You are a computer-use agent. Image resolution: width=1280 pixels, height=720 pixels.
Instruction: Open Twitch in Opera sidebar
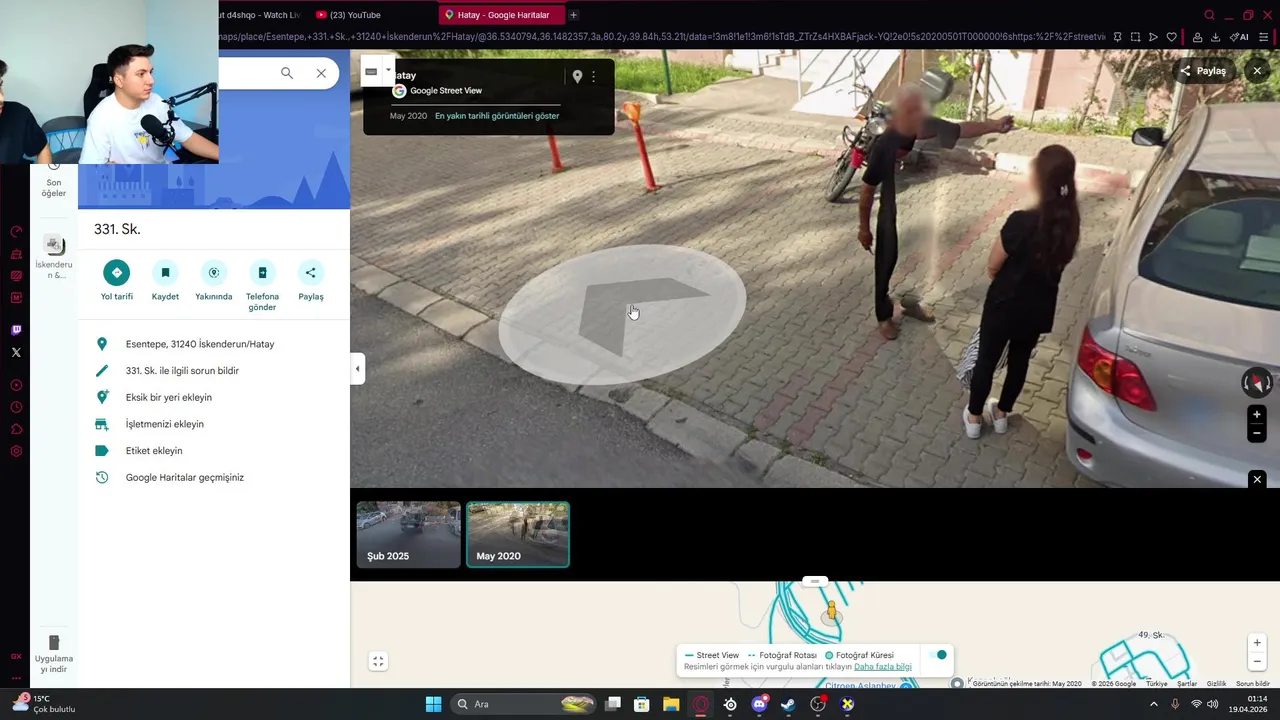tap(16, 330)
